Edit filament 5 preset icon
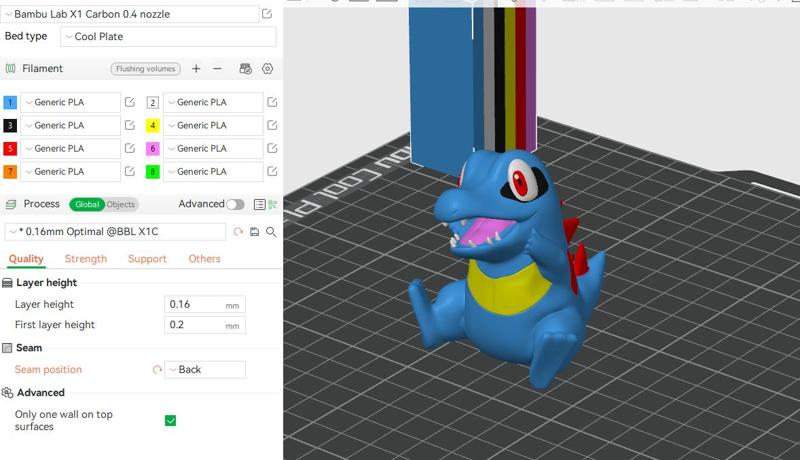Screen dimensions: 800x460 (130, 148)
